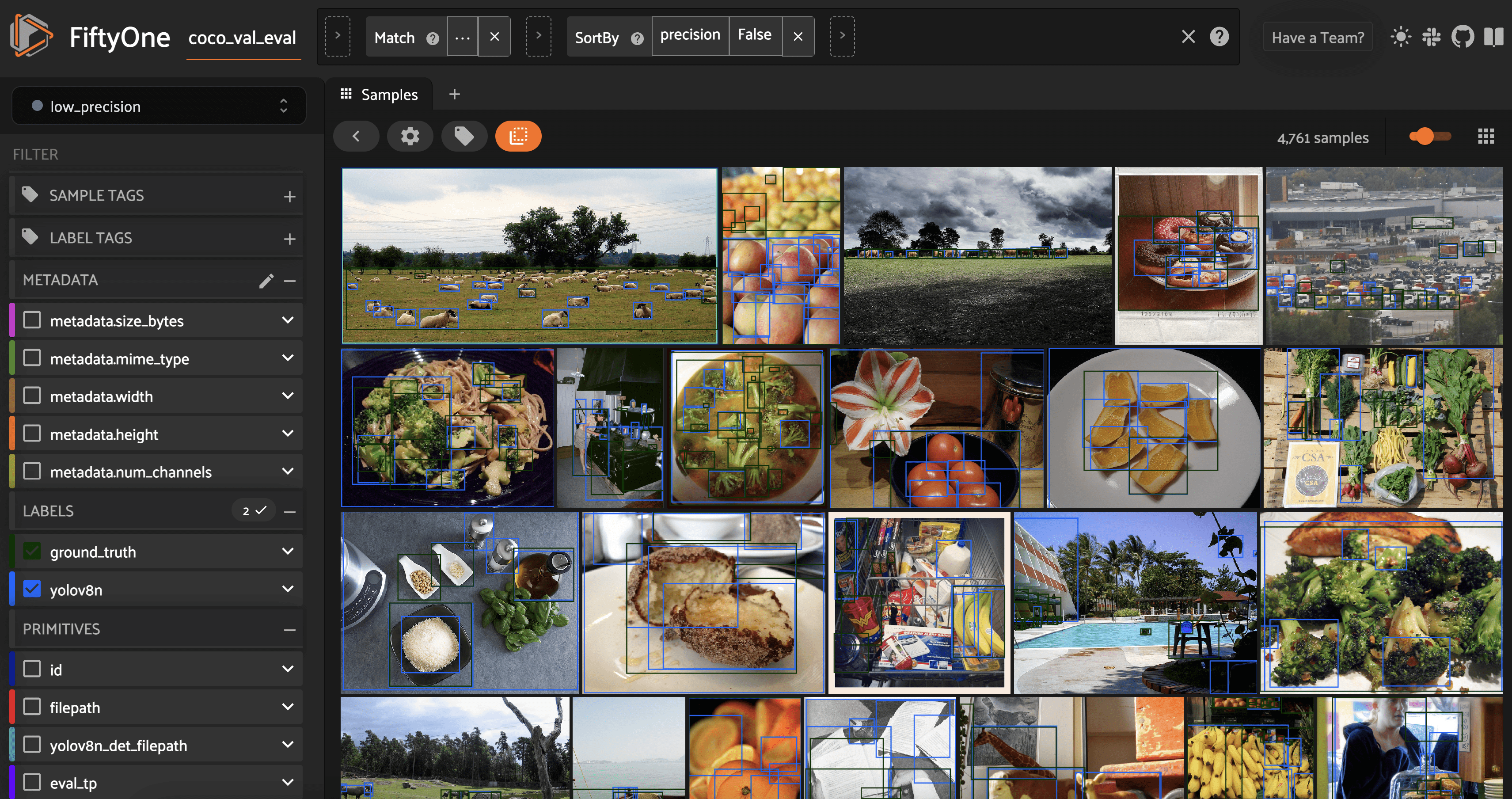Expand the filepath field filter

coord(288,707)
